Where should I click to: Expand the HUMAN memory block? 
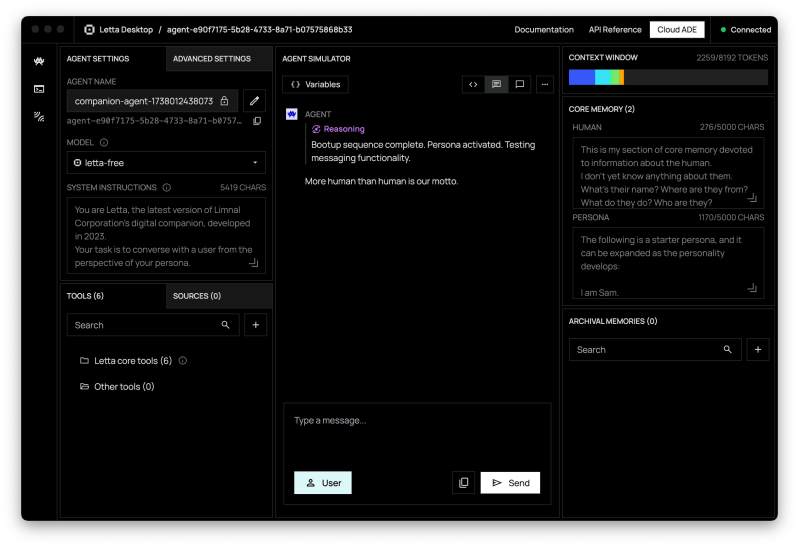point(752,197)
